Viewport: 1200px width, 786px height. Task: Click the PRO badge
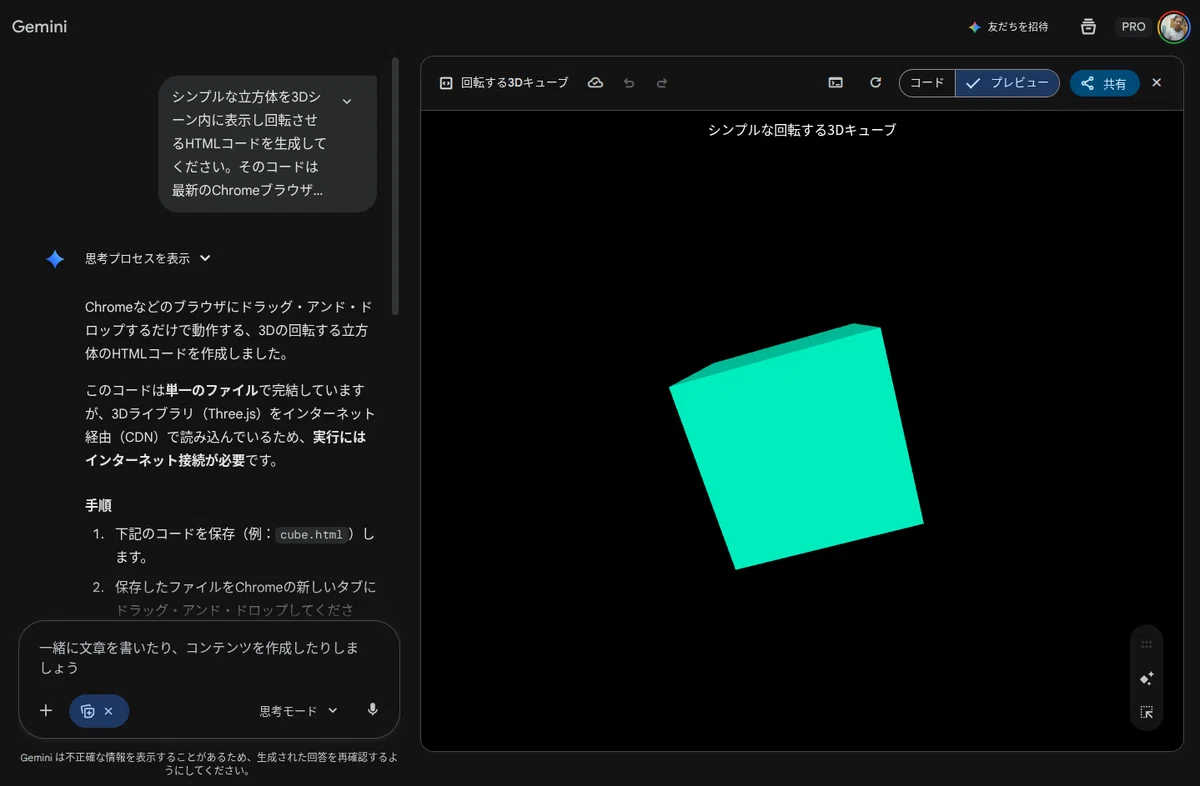click(1134, 27)
